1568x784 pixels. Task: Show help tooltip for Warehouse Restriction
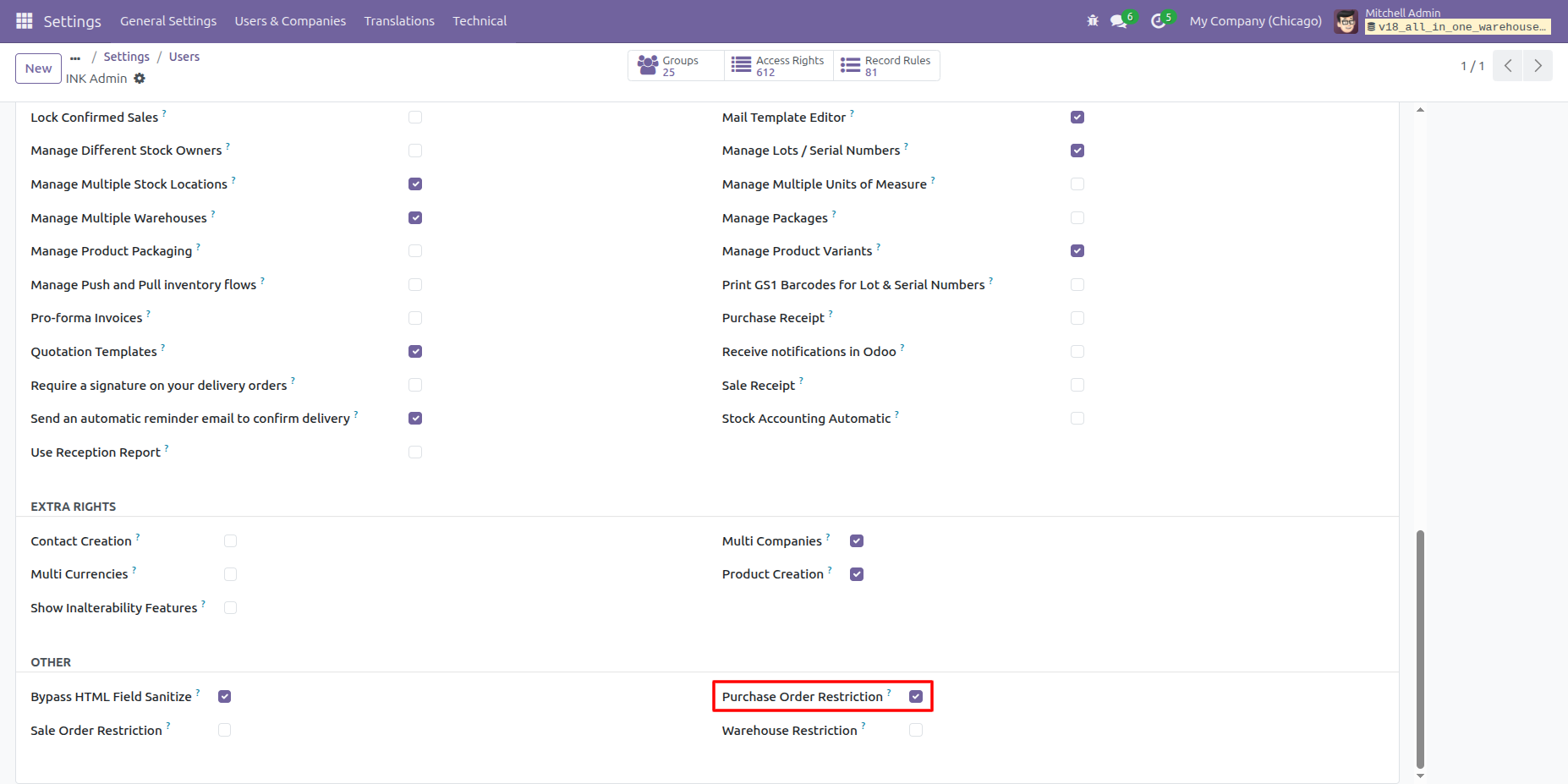pyautogui.click(x=863, y=726)
